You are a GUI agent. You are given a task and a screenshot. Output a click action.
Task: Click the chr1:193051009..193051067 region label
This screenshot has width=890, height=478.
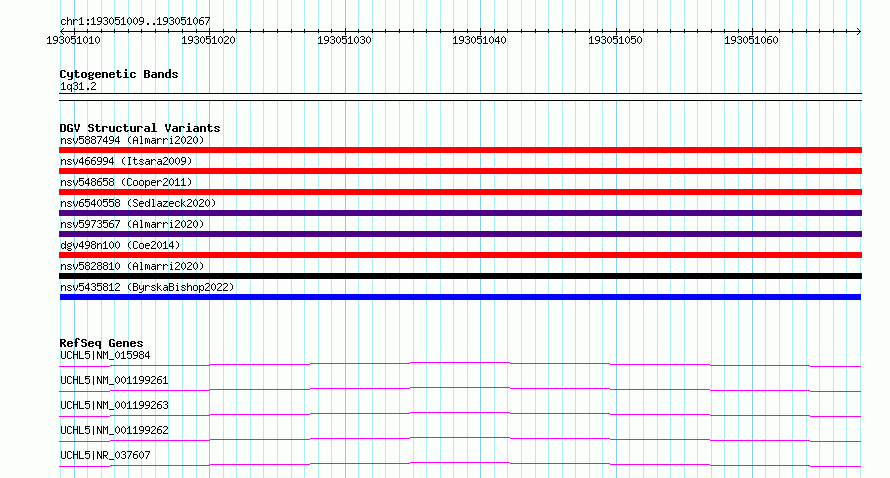click(x=135, y=21)
